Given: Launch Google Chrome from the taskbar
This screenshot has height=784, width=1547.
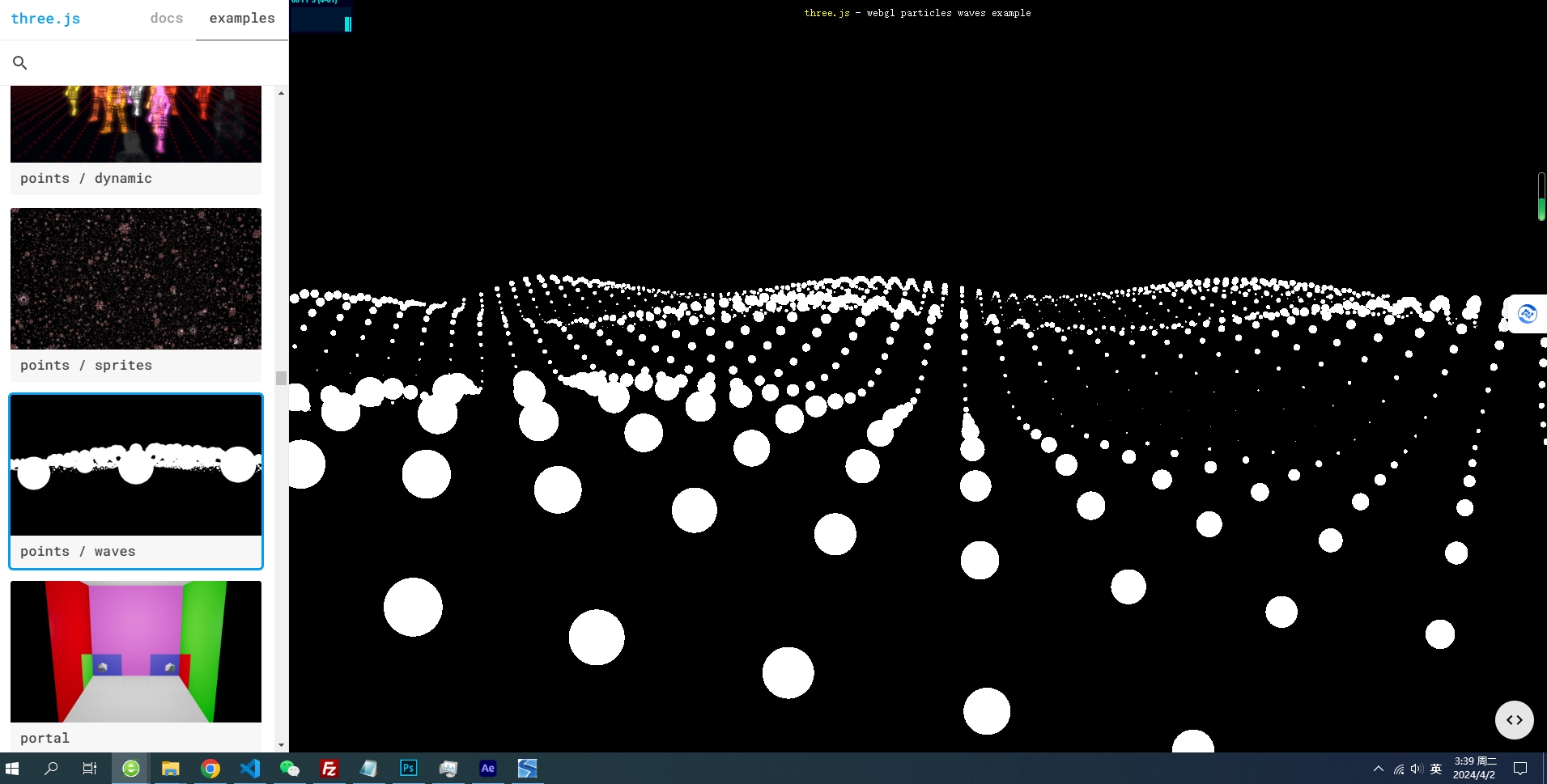Looking at the screenshot, I should coord(210,769).
